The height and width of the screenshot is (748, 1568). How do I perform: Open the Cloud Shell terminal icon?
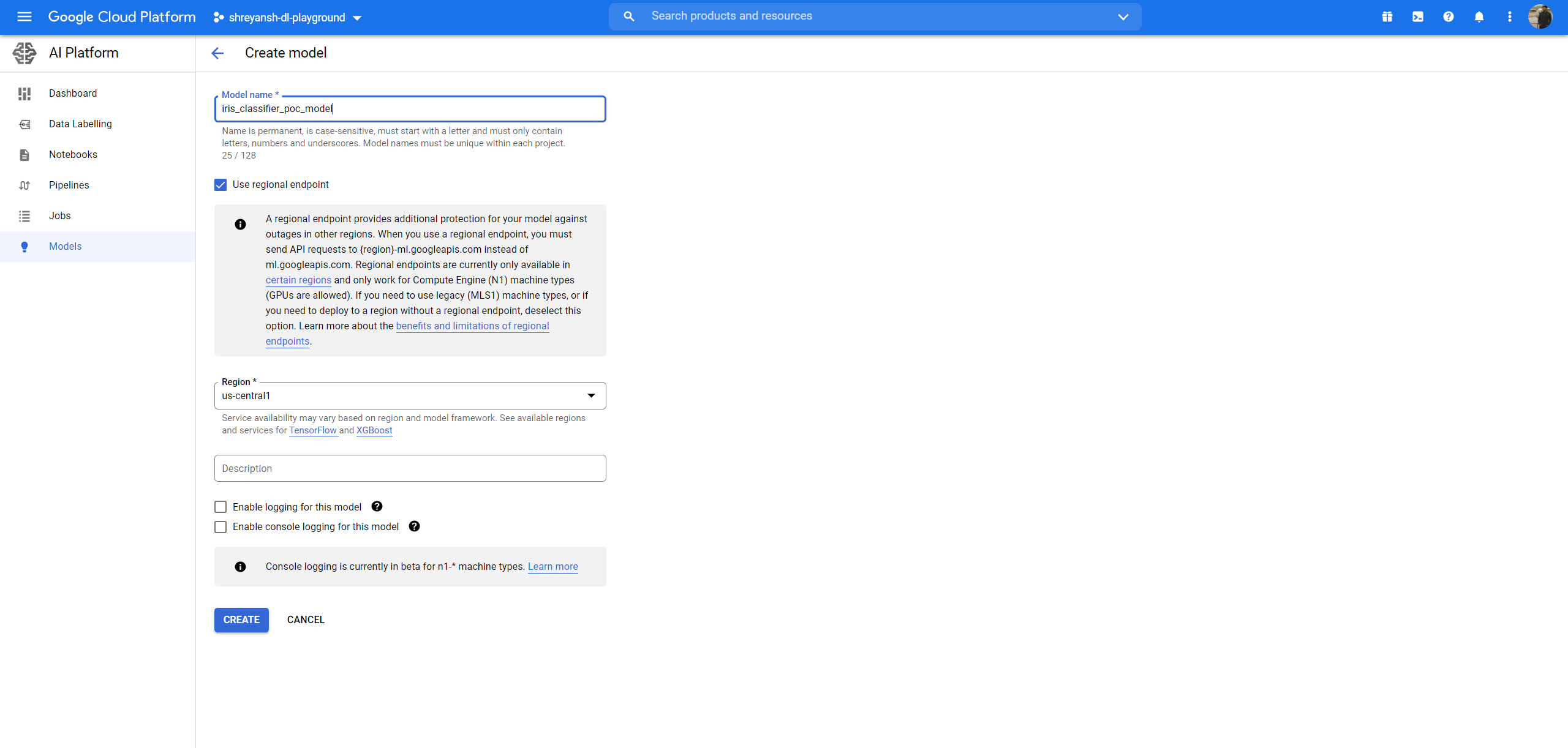click(x=1417, y=17)
